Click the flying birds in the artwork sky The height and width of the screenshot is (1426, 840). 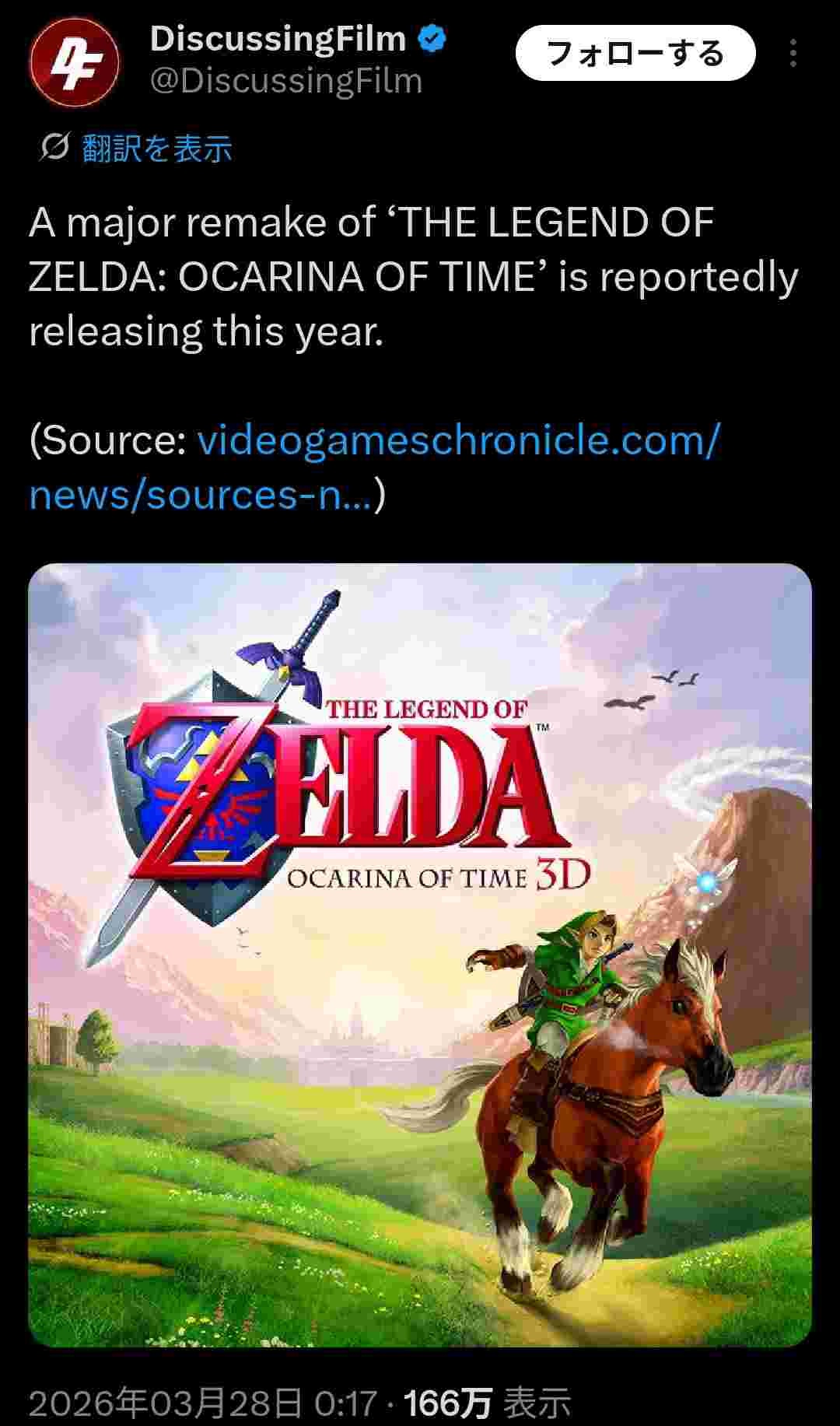pyautogui.click(x=652, y=691)
